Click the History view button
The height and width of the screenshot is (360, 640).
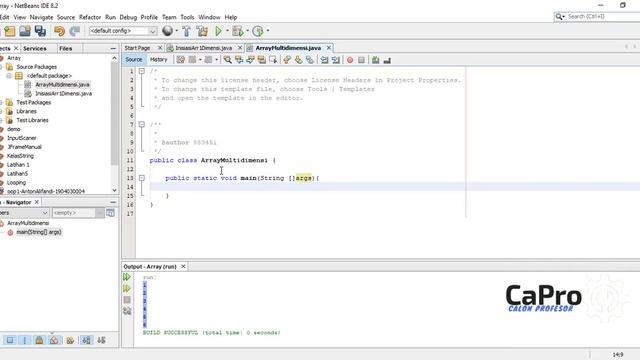tap(158, 60)
